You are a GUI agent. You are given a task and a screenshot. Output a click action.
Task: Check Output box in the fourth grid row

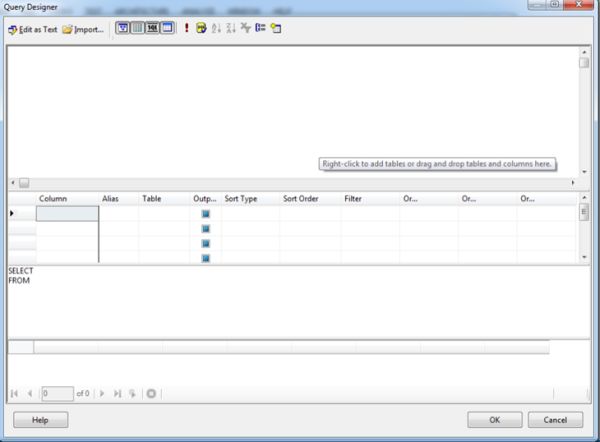point(205,258)
